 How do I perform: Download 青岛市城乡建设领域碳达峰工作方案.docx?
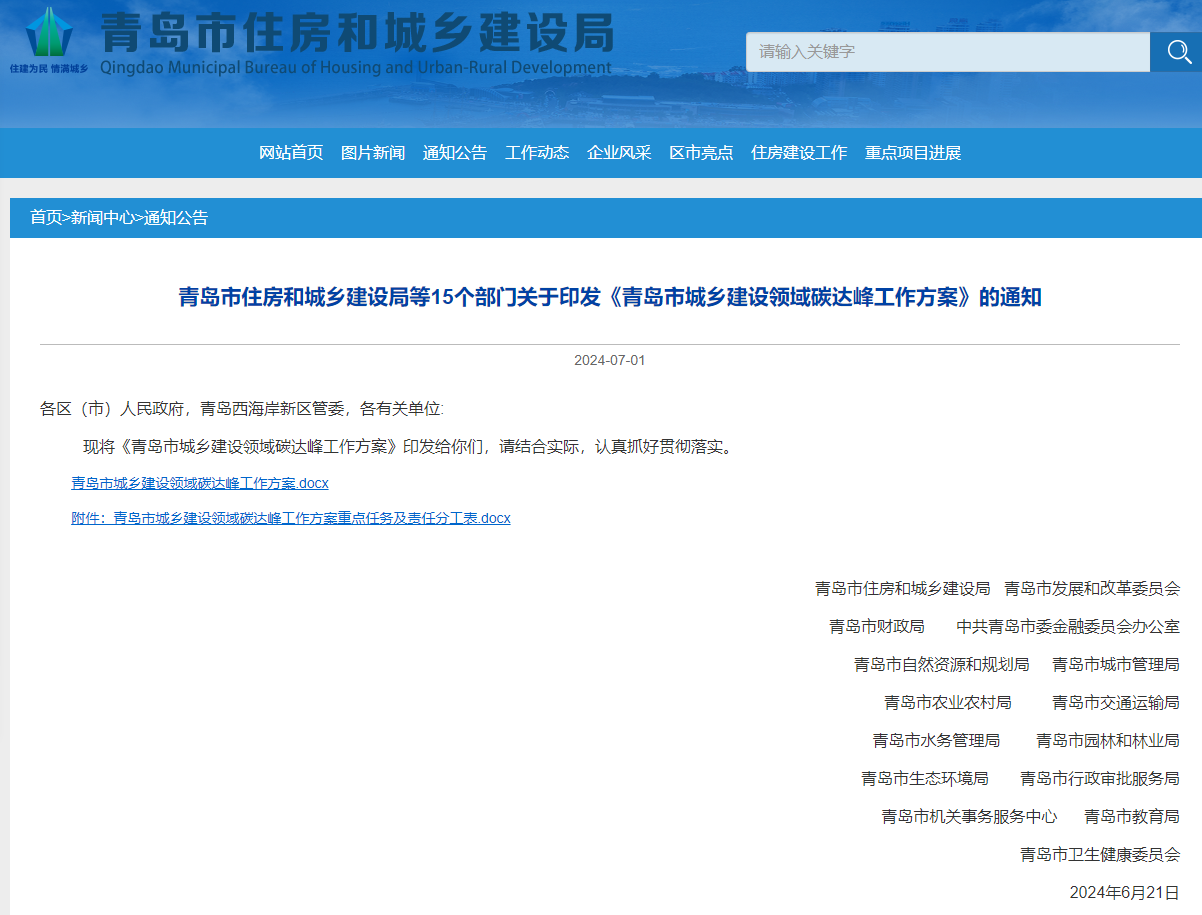click(x=200, y=483)
